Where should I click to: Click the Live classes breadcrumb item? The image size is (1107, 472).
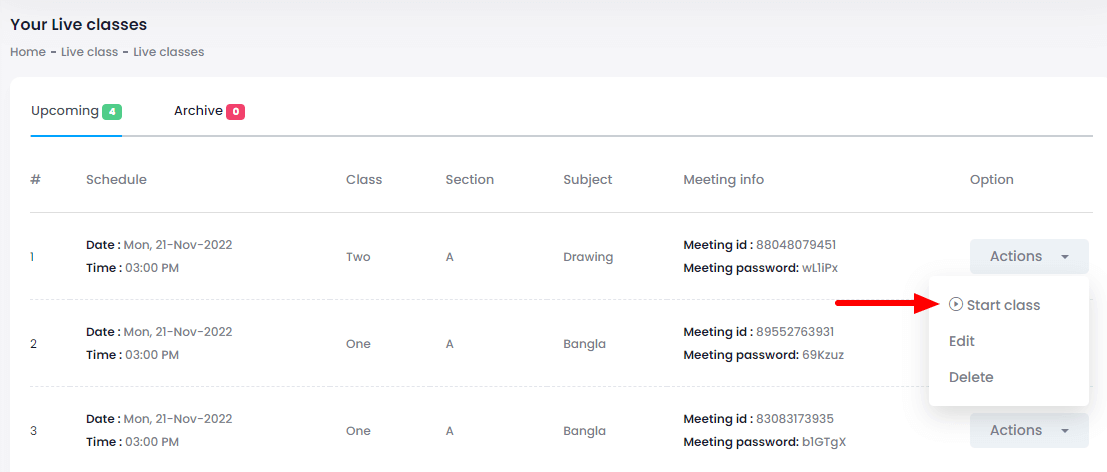[x=169, y=52]
